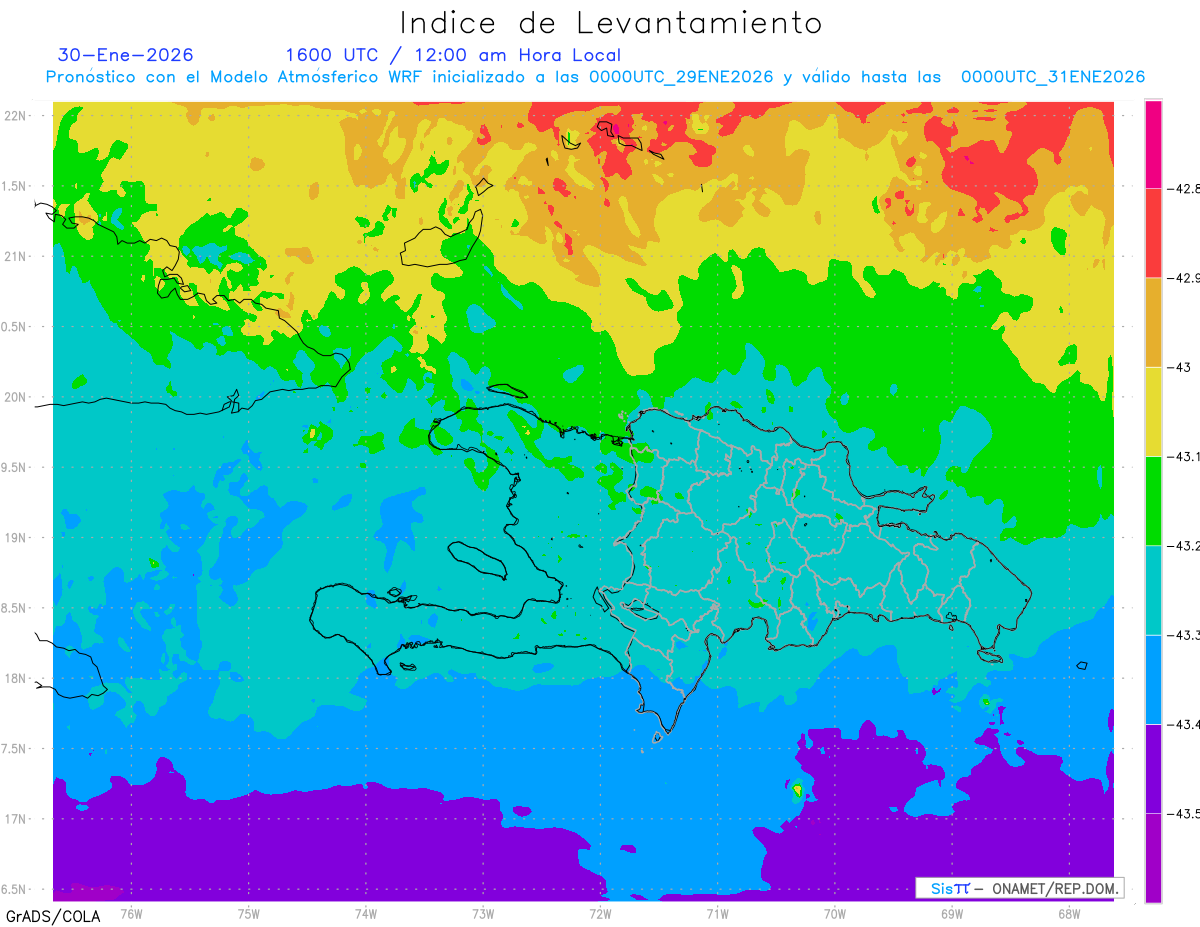Viewport: 1200px width, 927px height.
Task: Click the 1600 UTC / 12:00 am Hora Local label
Action: (x=453, y=55)
